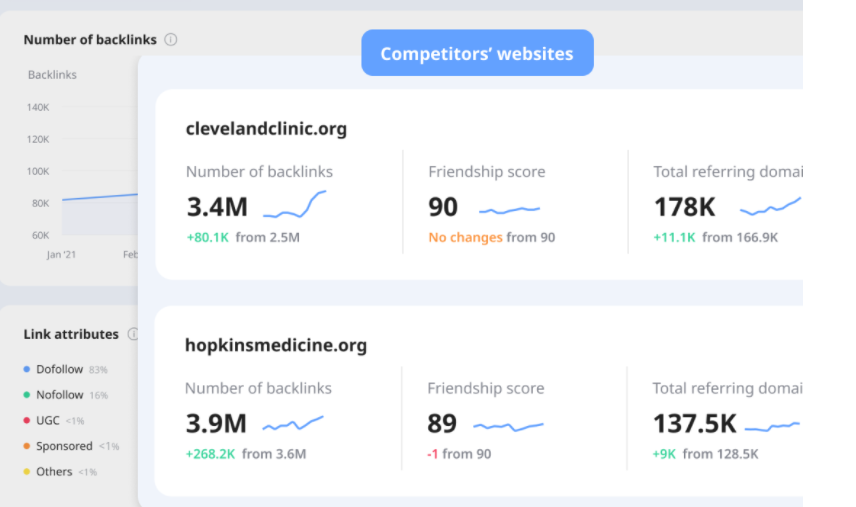Click the 137.5K referring domains value
The height and width of the screenshot is (507, 856).
click(x=694, y=424)
